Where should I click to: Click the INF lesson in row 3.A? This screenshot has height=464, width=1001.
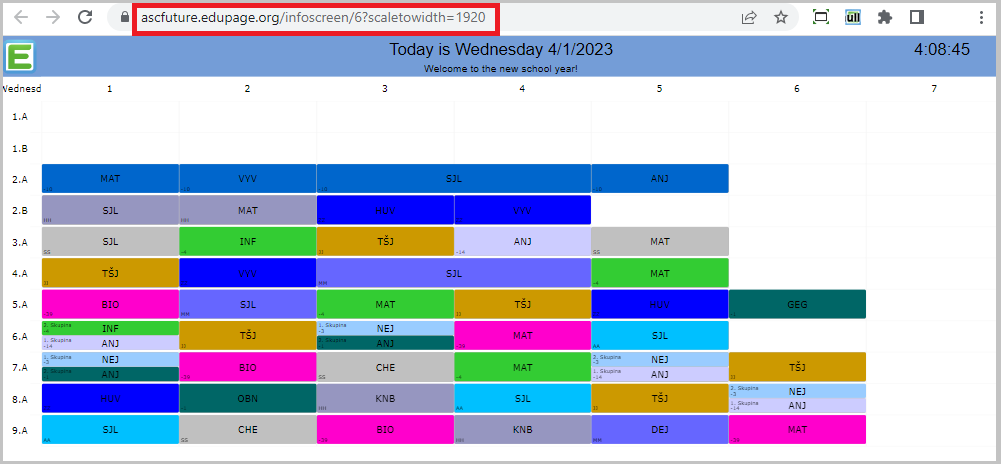248,241
